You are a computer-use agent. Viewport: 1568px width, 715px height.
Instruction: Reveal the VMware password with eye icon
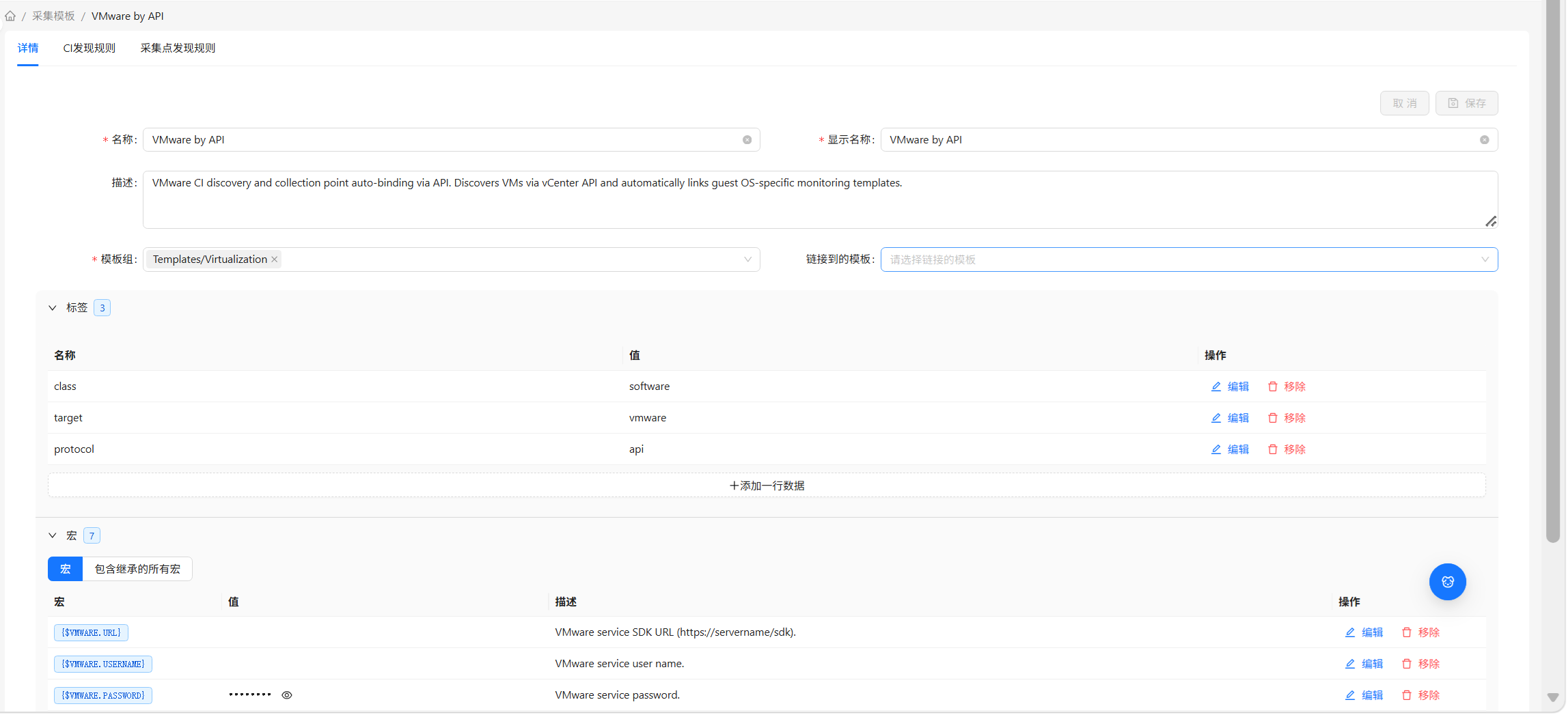pos(287,695)
